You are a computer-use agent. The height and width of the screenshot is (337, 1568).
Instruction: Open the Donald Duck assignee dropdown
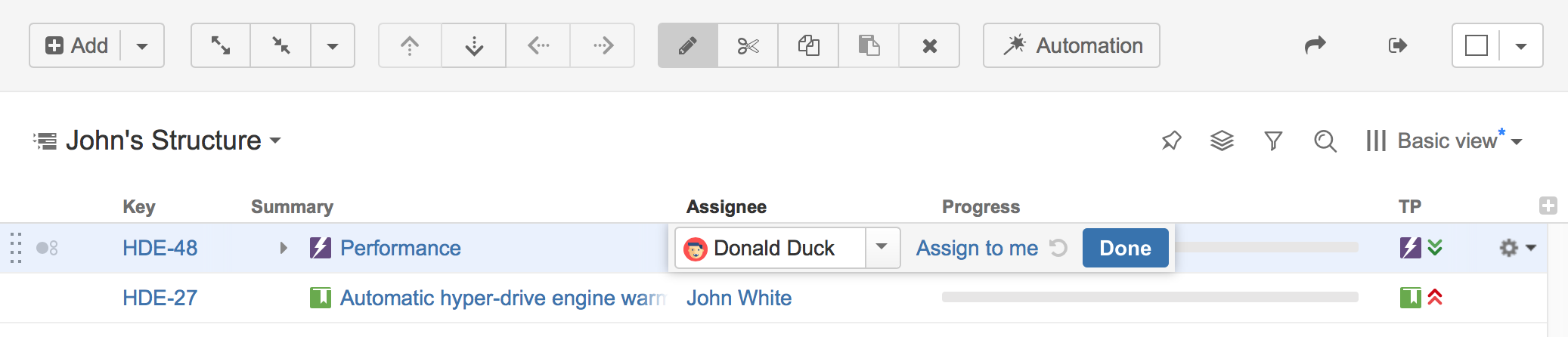click(x=882, y=247)
